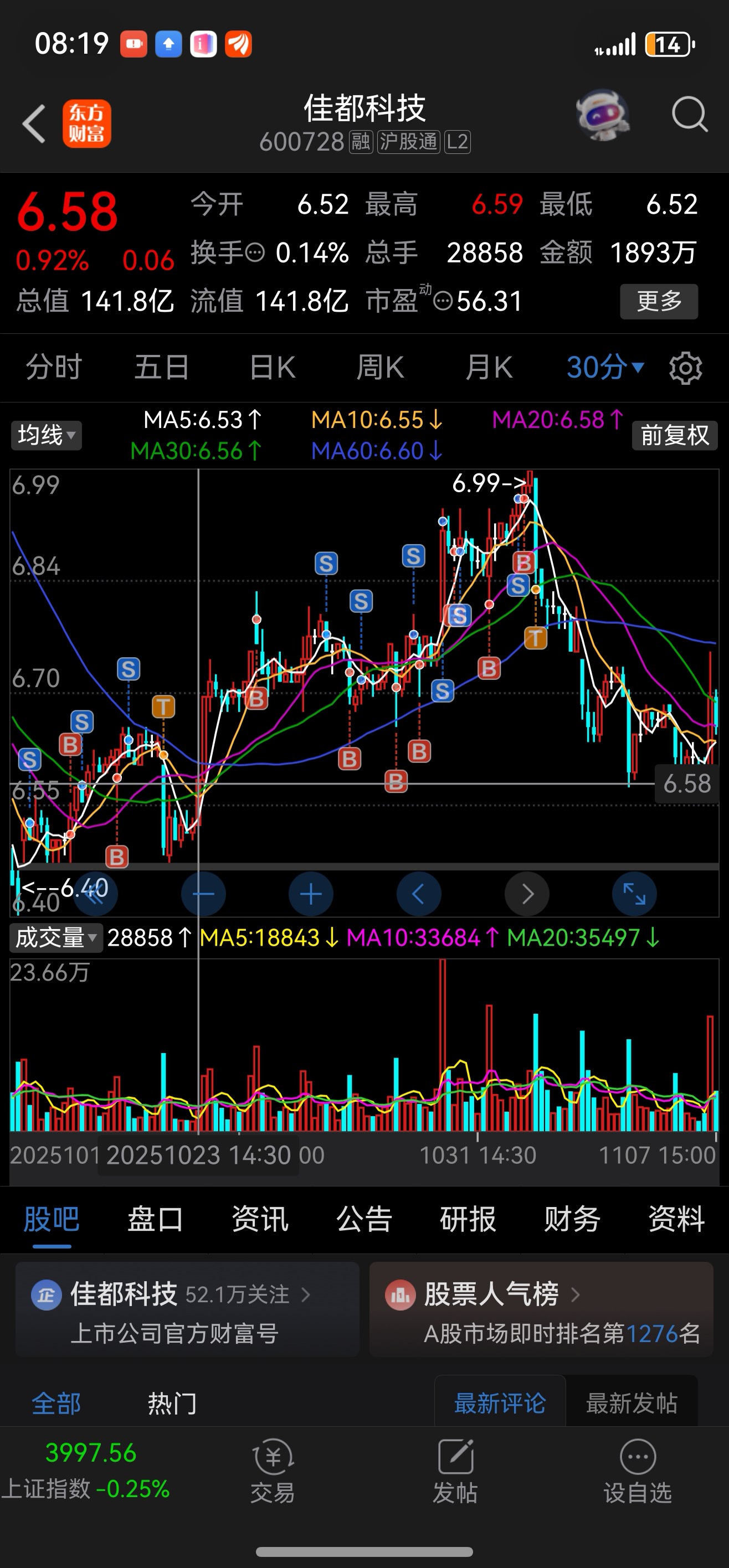Tap the 佳都科技 stock title
729x1568 pixels.
point(364,109)
